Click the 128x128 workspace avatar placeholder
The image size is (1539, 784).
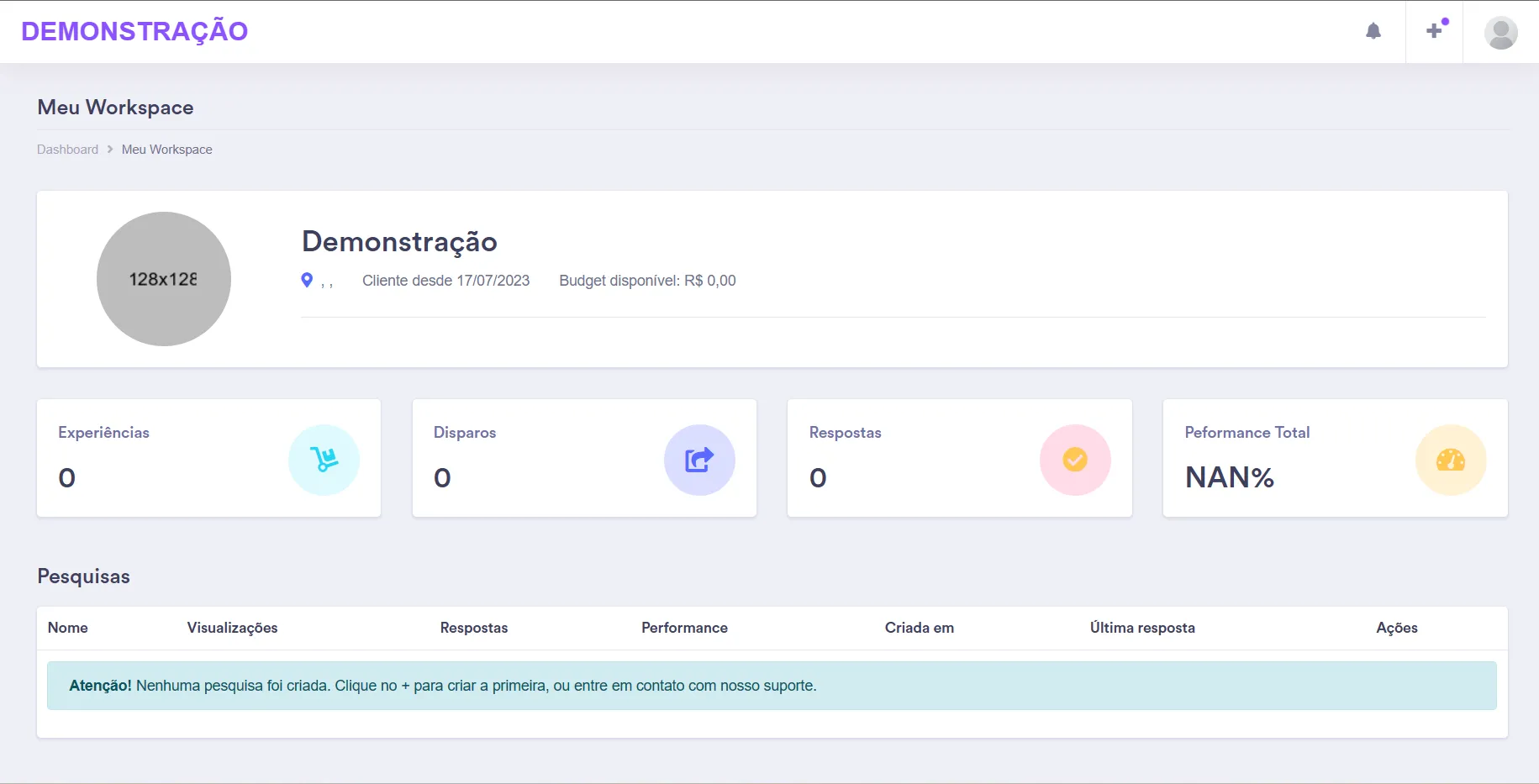coord(164,279)
